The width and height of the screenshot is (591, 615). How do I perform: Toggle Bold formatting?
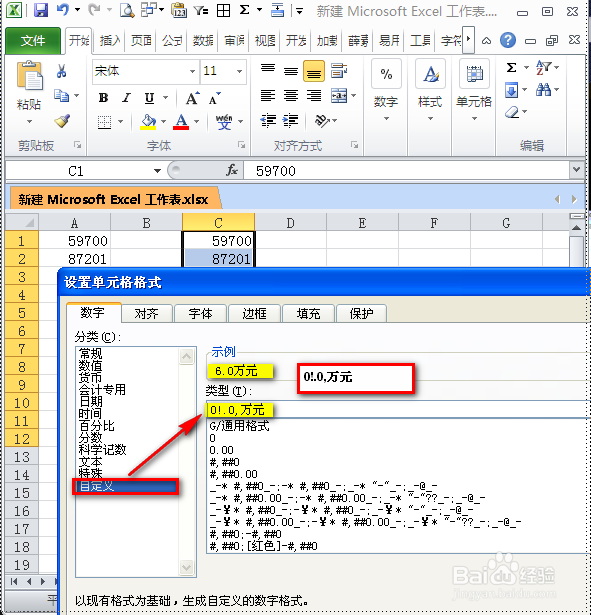coord(104,98)
